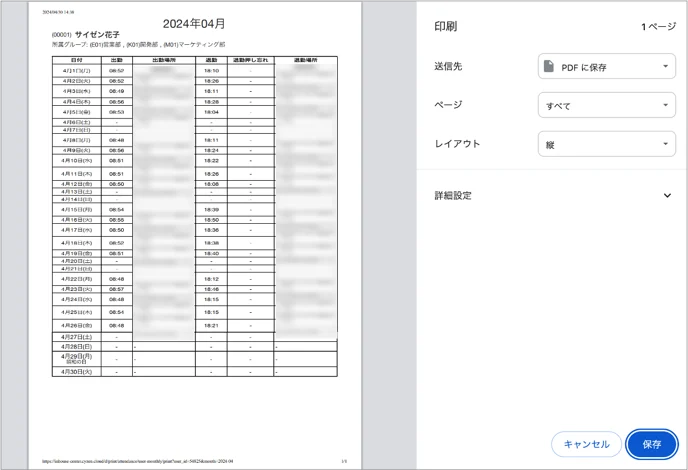Cancel printing with the キャンセル button
The image size is (688, 470).
(x=586, y=444)
